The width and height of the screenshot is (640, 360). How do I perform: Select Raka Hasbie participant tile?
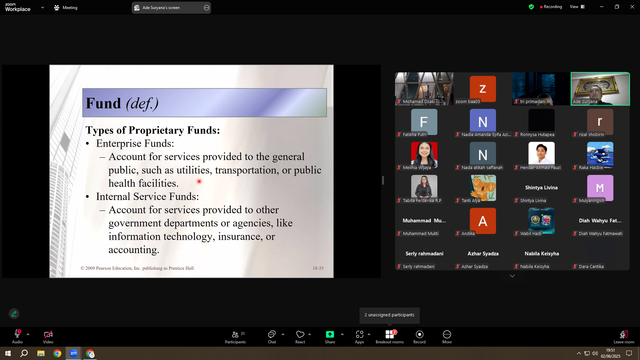coord(600,155)
